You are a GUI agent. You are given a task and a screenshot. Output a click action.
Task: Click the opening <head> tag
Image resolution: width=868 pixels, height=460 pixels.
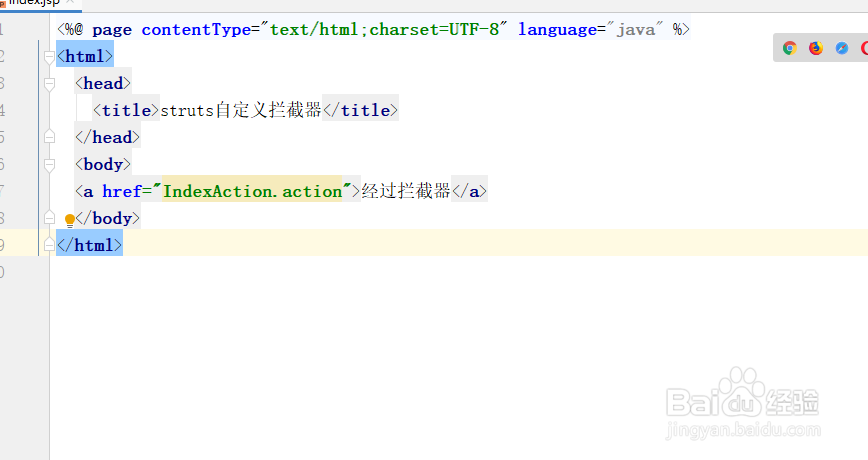(103, 84)
